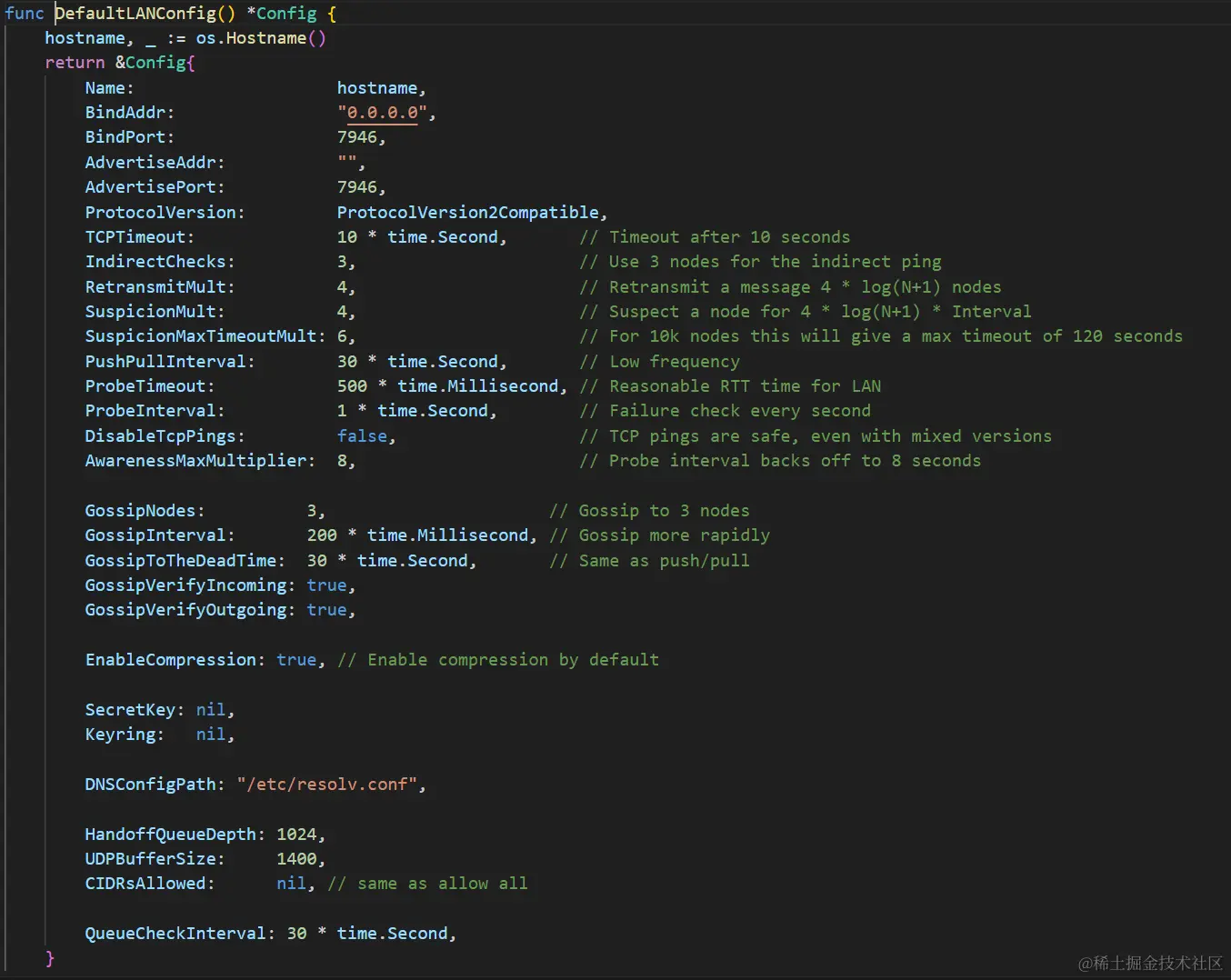
Task: Click the HandoffQueueDepth field
Action: tap(171, 835)
